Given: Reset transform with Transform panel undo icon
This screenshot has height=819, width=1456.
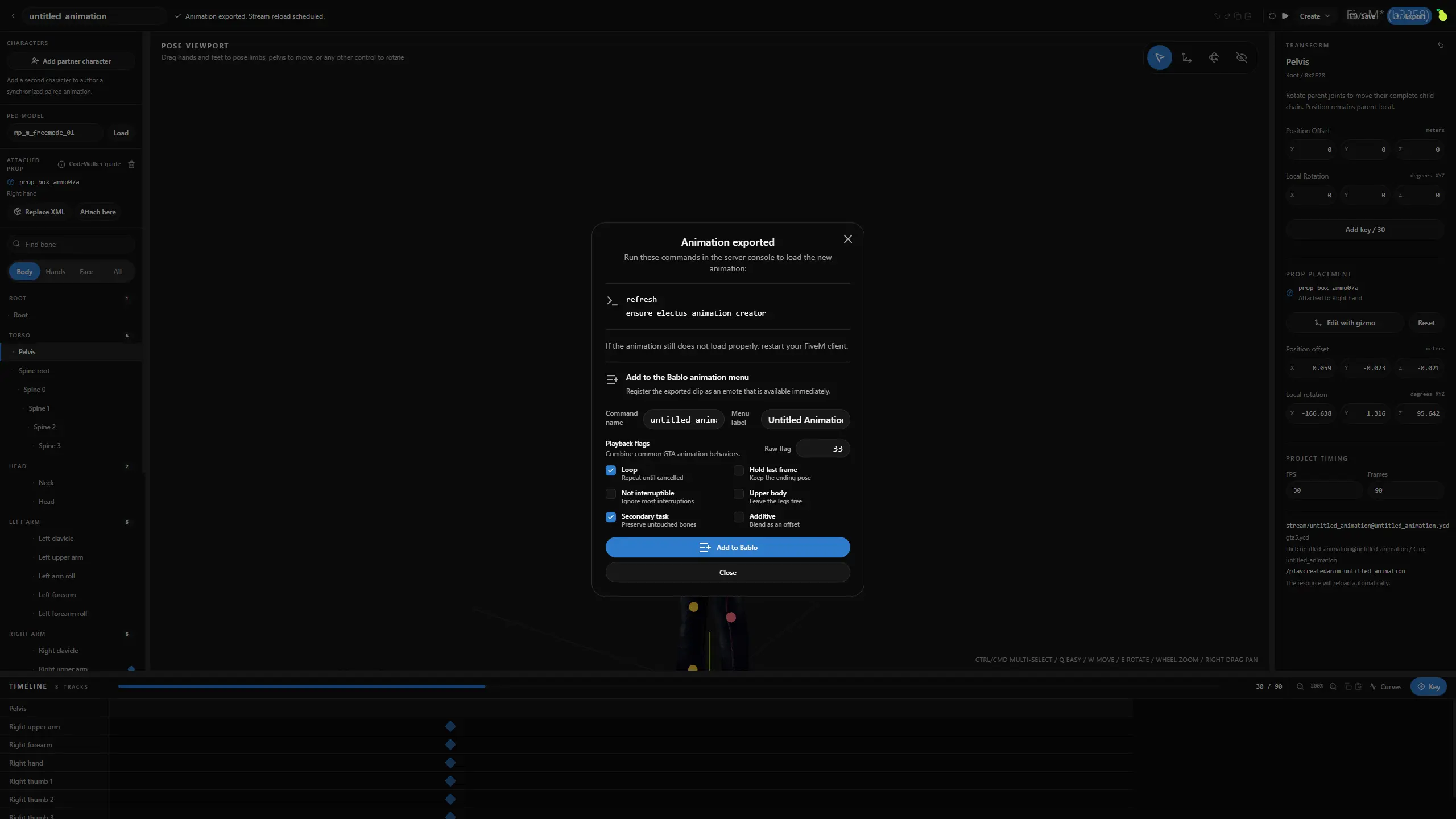Looking at the screenshot, I should [x=1440, y=45].
